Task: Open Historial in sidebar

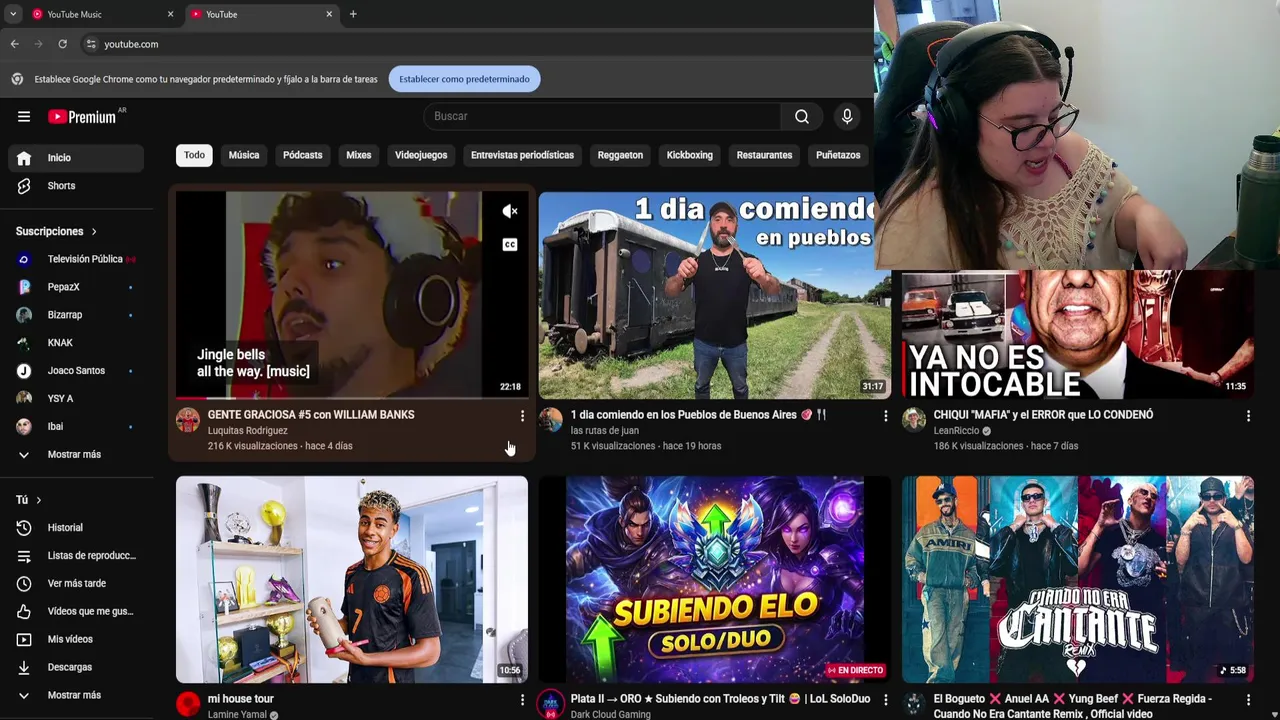Action: (76, 528)
